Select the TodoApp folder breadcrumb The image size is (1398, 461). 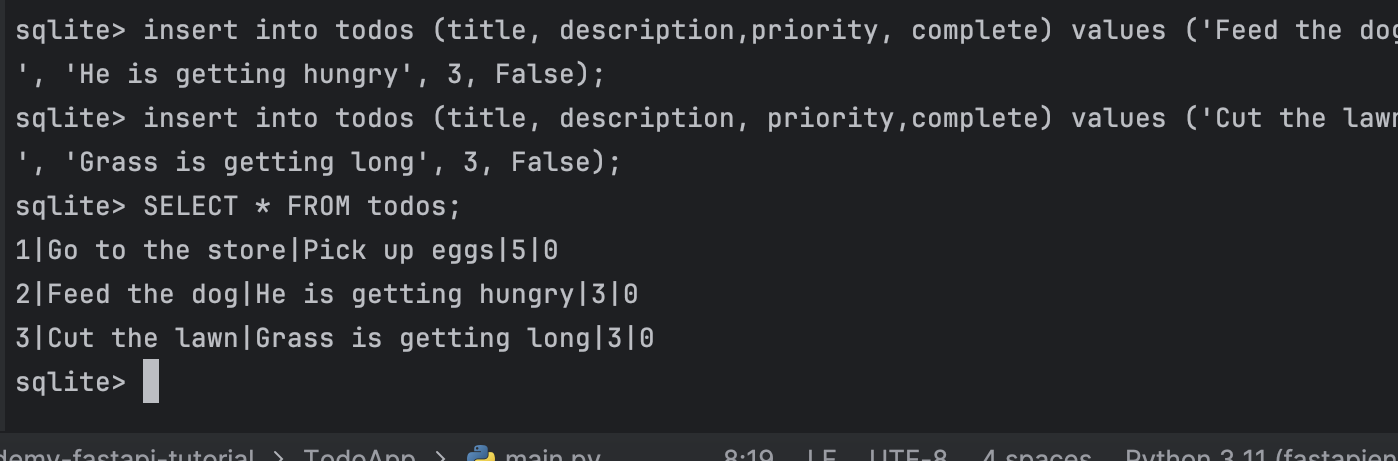click(x=359, y=456)
